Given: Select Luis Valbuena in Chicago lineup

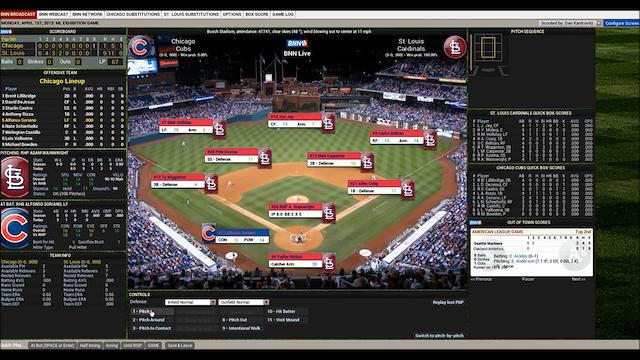Looking at the screenshot, I should pyautogui.click(x=63, y=138).
